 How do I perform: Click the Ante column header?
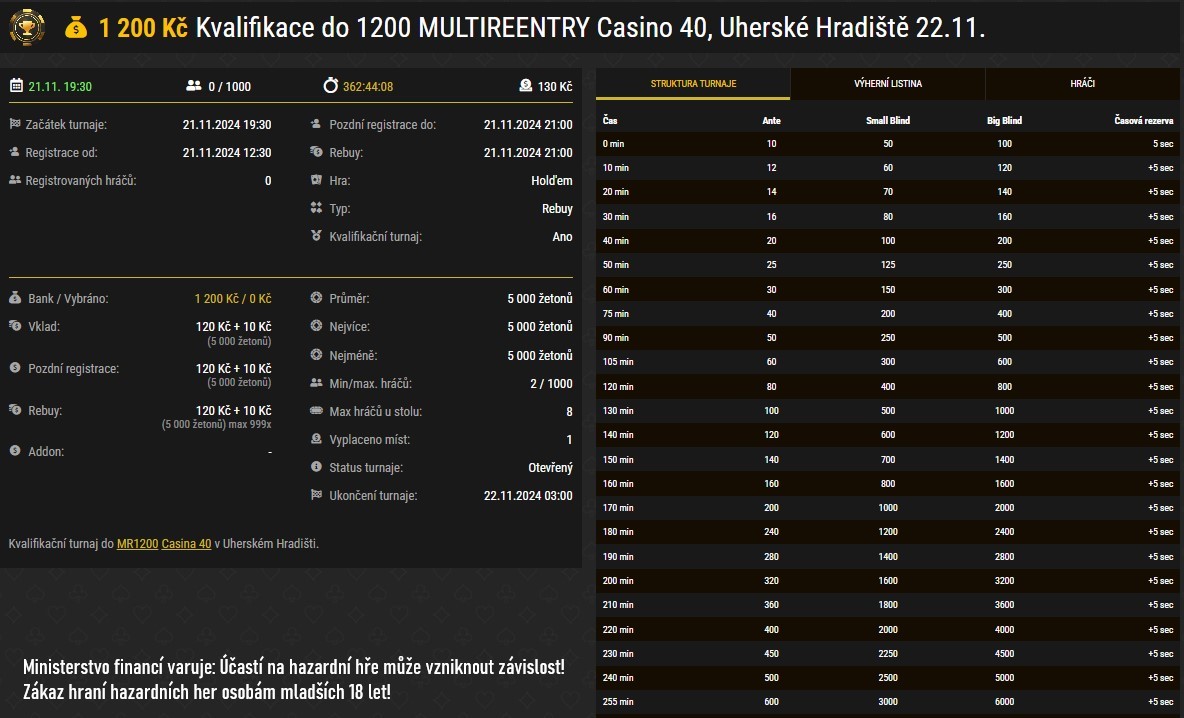771,121
